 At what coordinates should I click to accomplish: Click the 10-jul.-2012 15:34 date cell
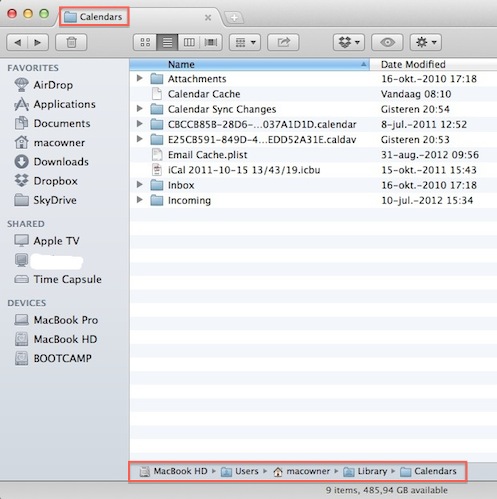(427, 200)
